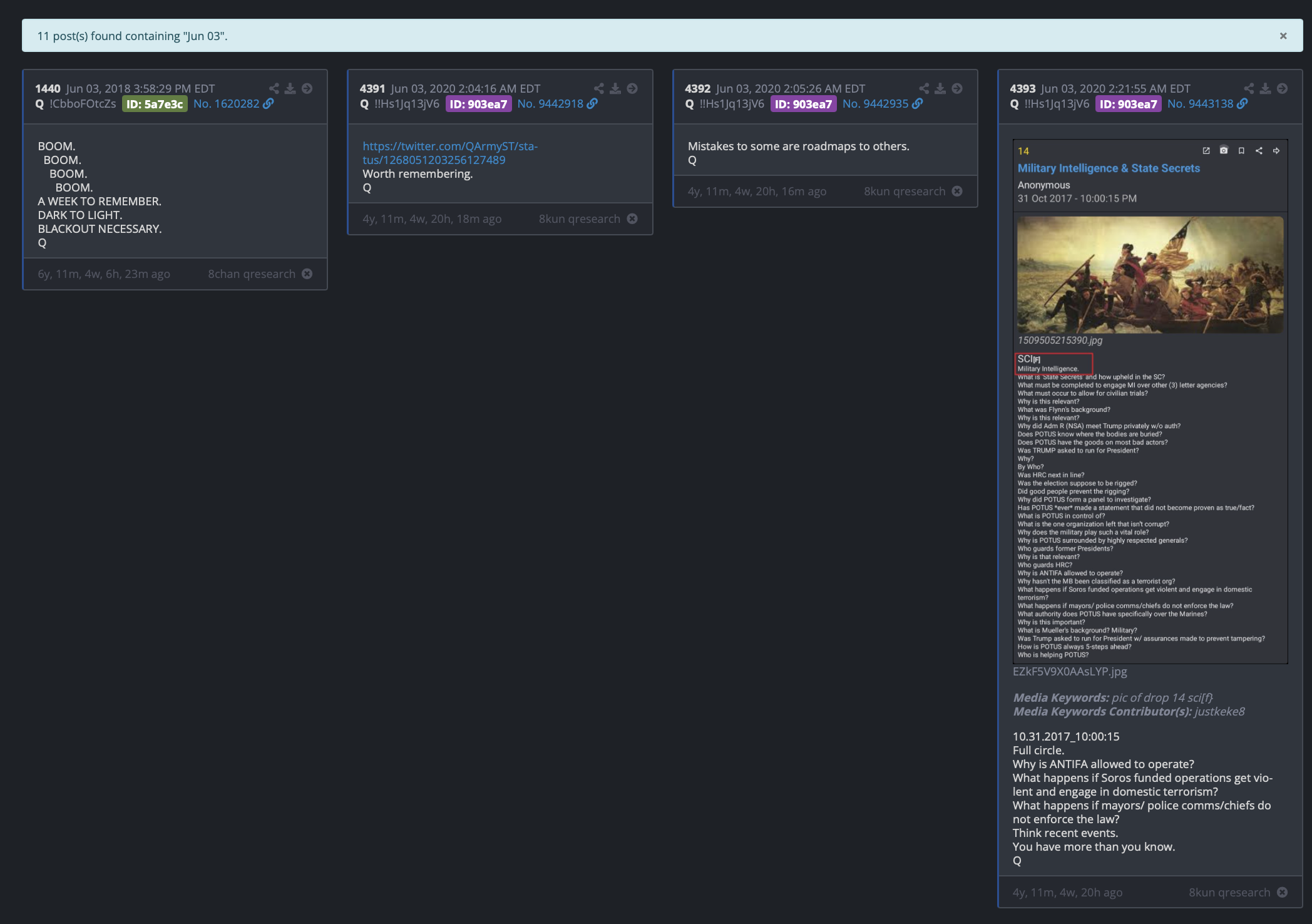Image resolution: width=1312 pixels, height=924 pixels.
Task: Share post 4391
Action: (599, 88)
